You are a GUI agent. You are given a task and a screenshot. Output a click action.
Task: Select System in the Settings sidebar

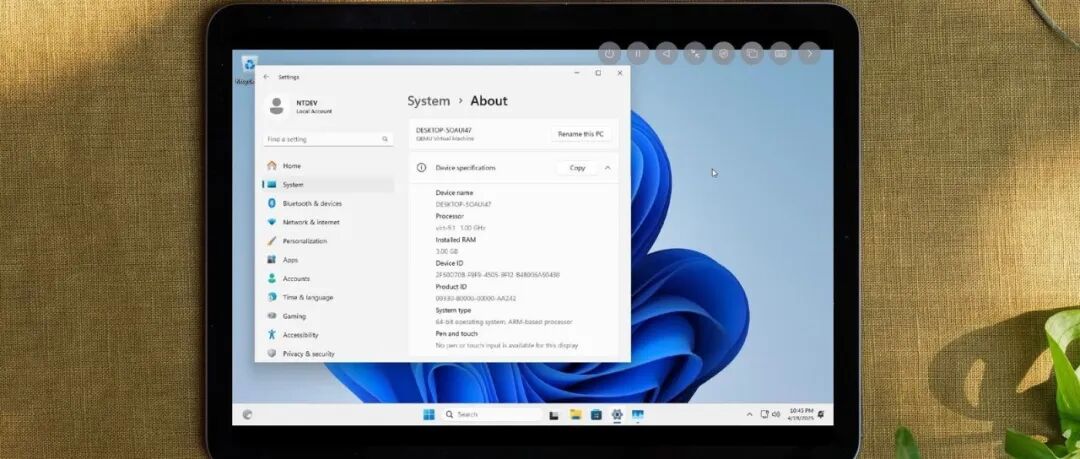point(329,185)
